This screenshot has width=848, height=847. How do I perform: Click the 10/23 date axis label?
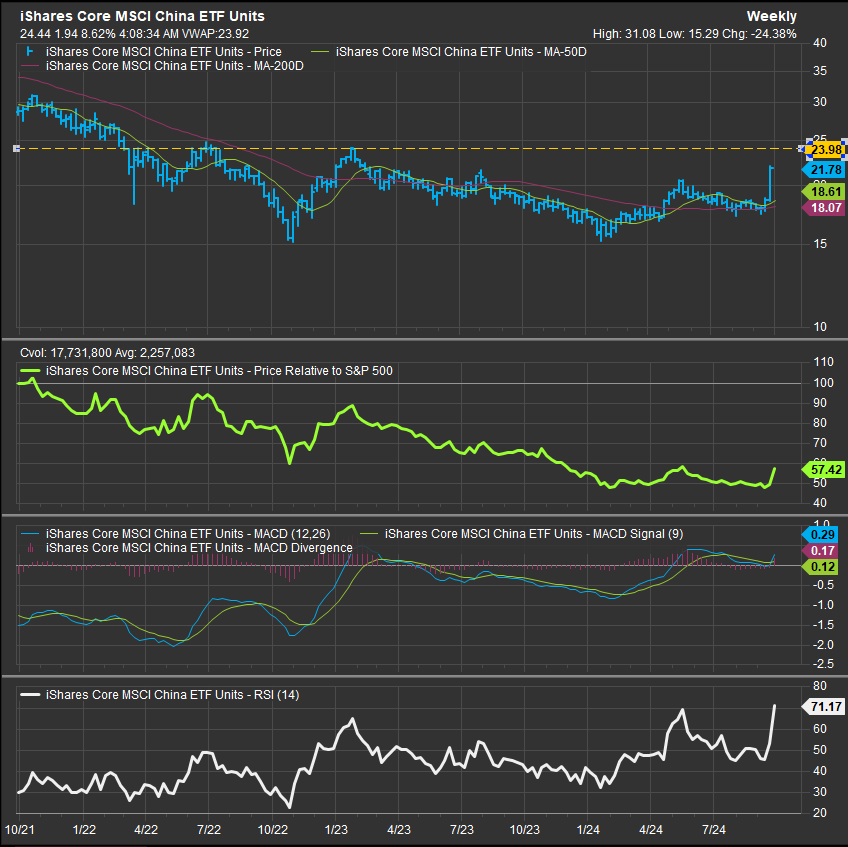click(525, 830)
